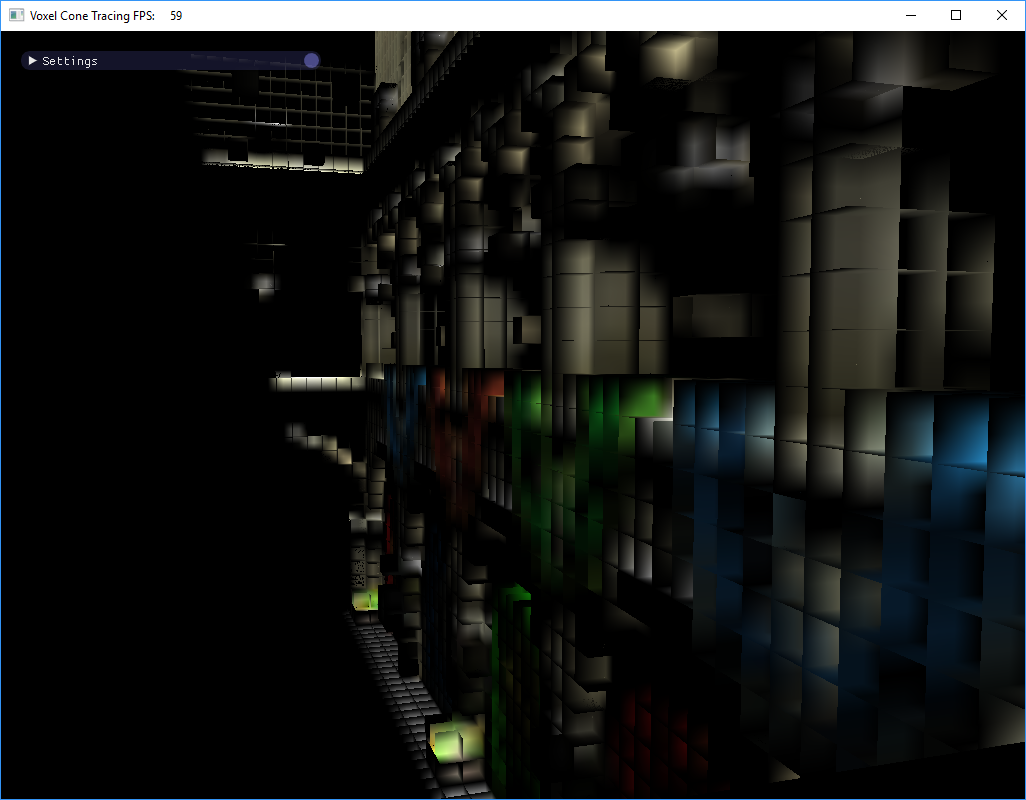Image resolution: width=1026 pixels, height=800 pixels.
Task: Click the application icon in title bar
Action: 16,15
